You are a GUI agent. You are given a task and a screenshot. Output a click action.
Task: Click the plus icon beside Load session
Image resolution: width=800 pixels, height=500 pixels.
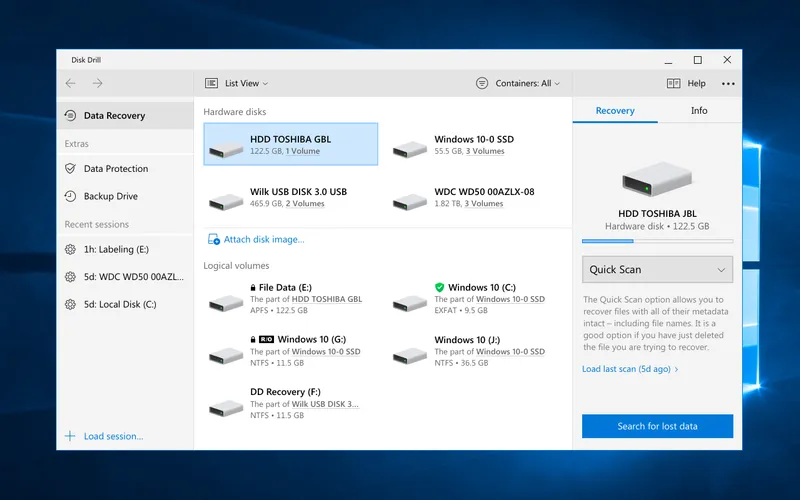(x=70, y=436)
